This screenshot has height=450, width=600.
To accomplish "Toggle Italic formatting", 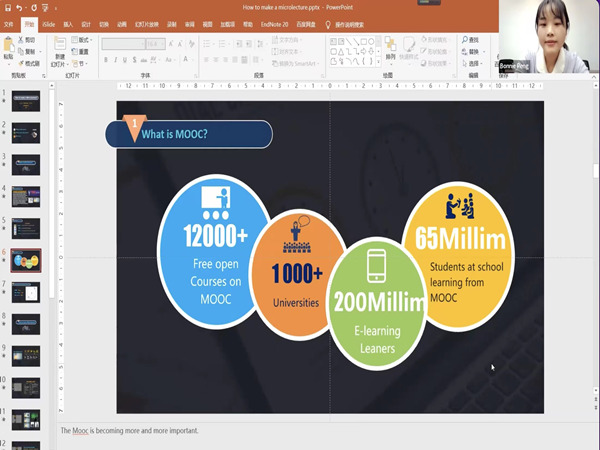I will 114,60.
